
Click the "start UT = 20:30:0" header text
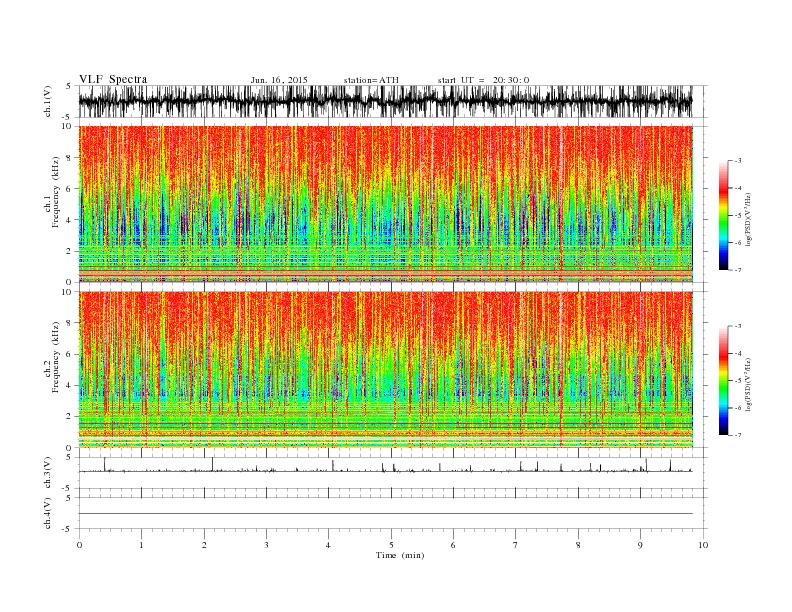pyautogui.click(x=483, y=80)
